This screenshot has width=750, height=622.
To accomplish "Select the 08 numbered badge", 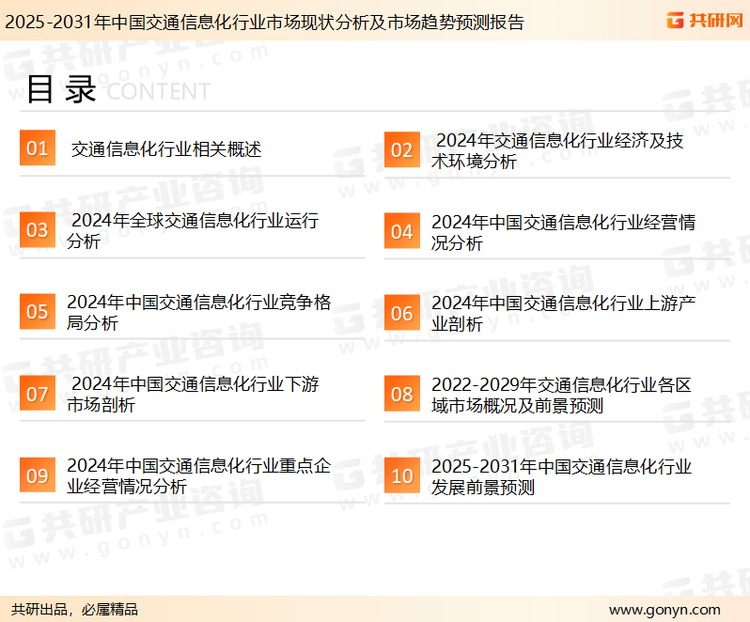I will [401, 394].
